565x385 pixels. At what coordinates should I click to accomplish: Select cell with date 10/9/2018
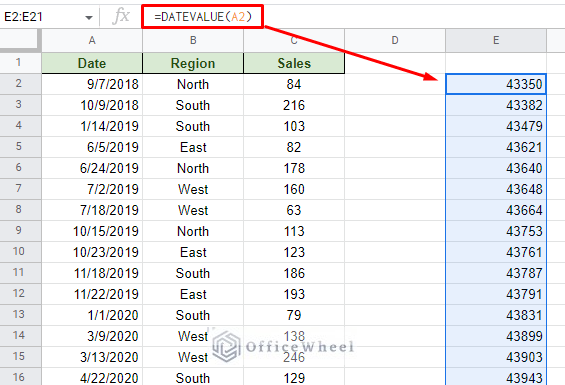coord(92,105)
